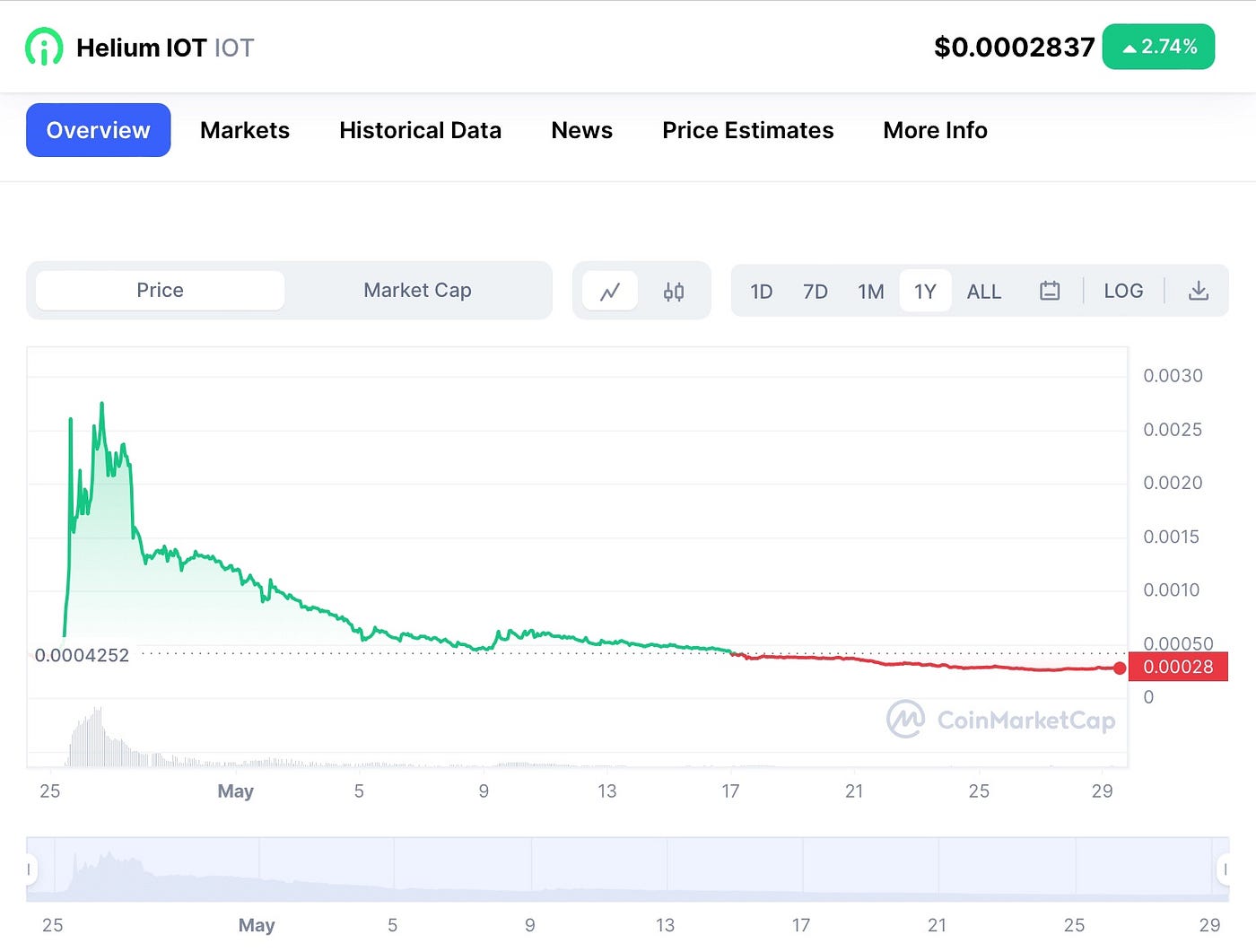Switch to candlestick chart icon
The image size is (1256, 952).
click(674, 292)
